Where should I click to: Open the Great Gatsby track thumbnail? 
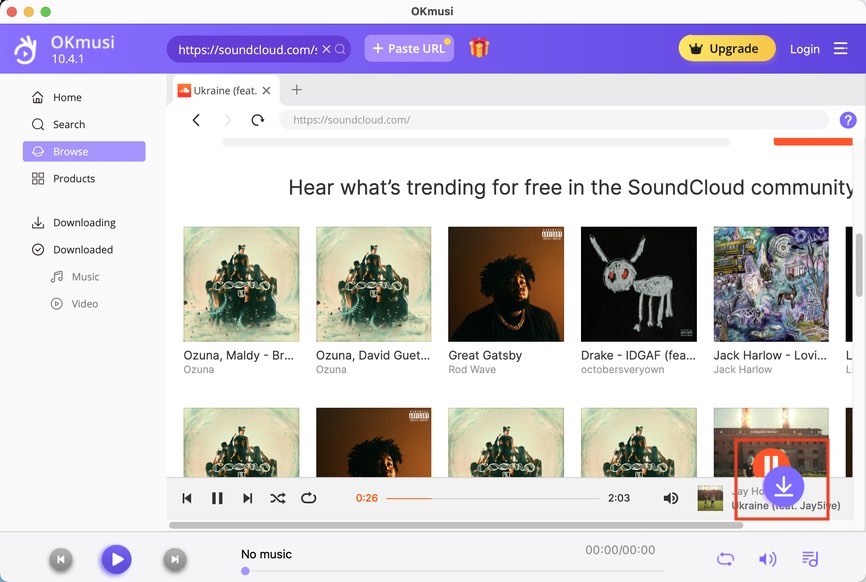pos(505,283)
